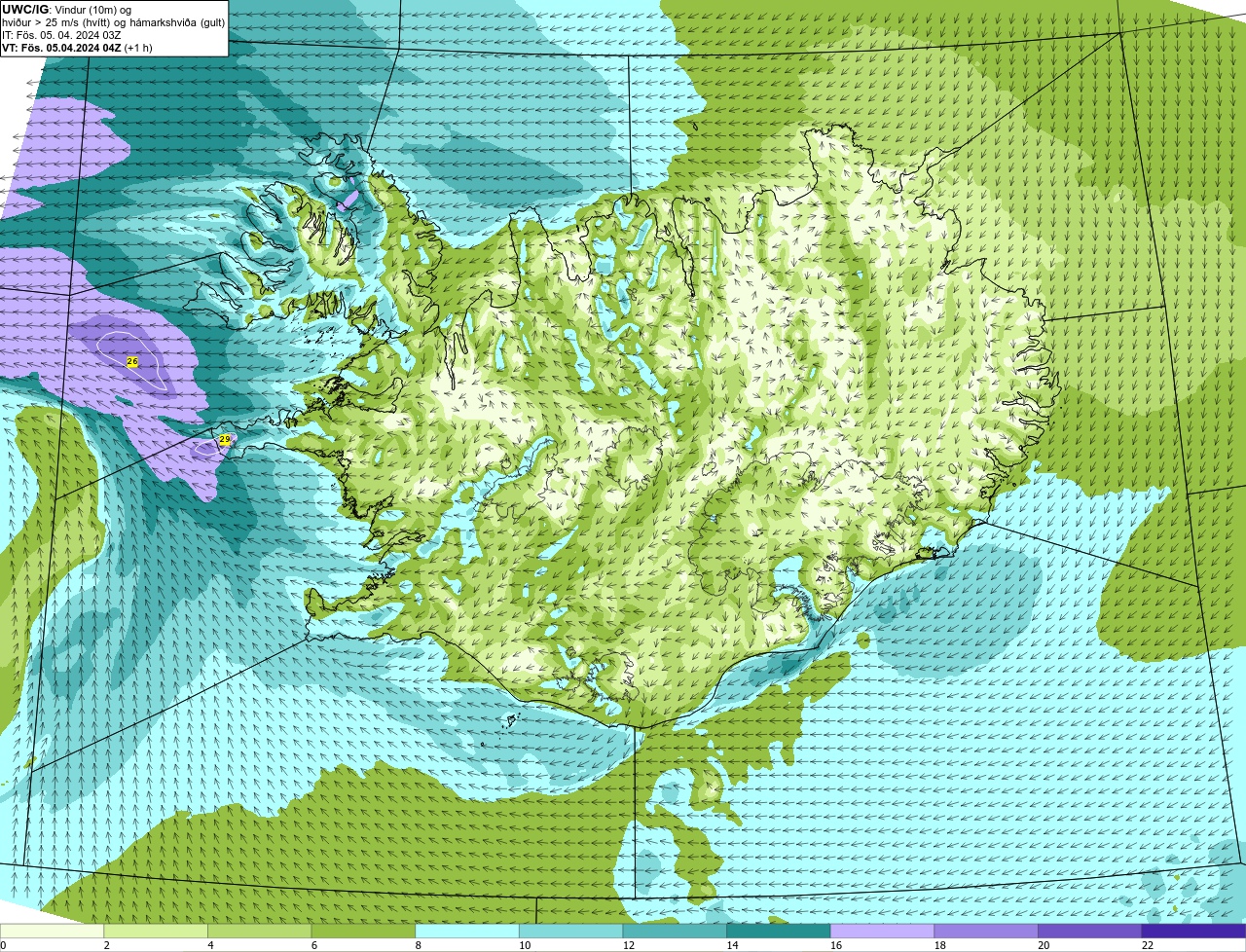The width and height of the screenshot is (1246, 952).
Task: Pick the 12–14 m/s teal legend swatch
Action: tap(675, 931)
